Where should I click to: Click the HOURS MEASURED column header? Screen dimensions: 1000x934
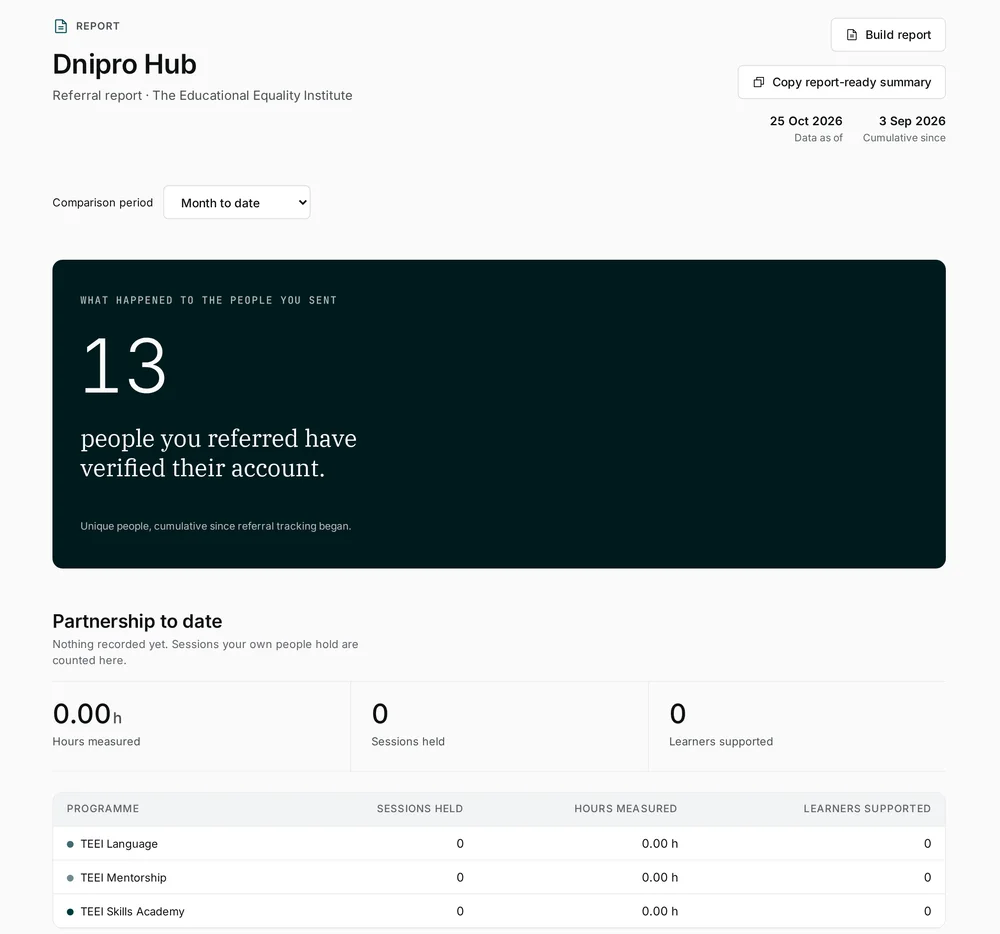click(626, 808)
